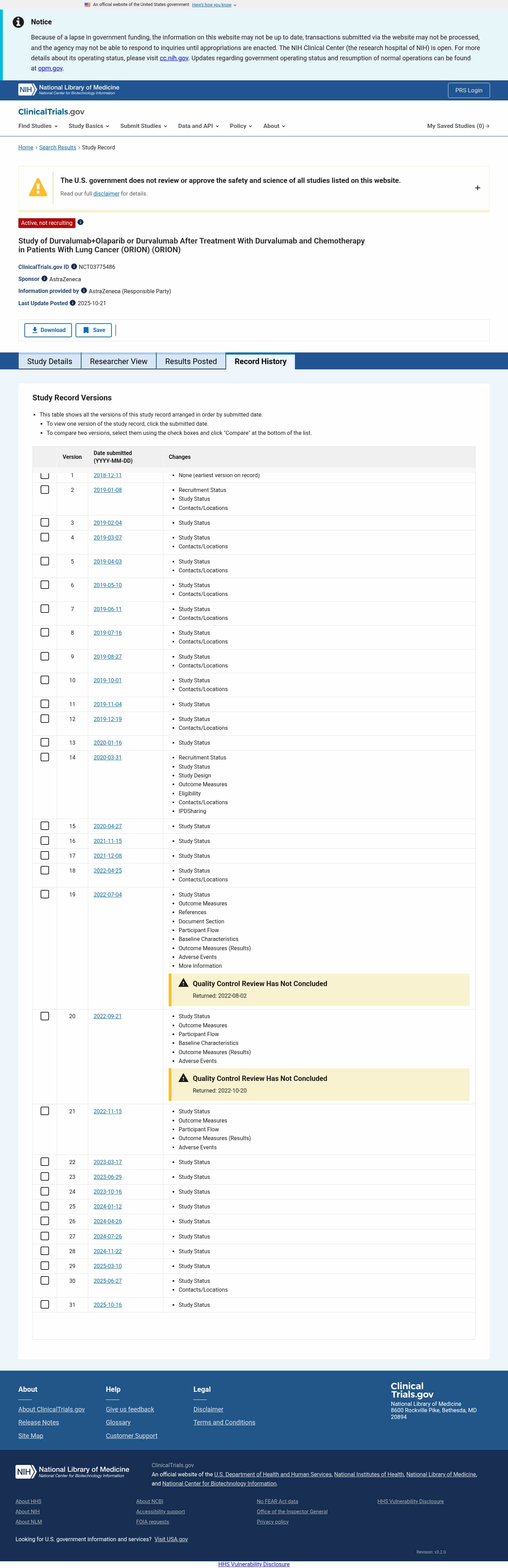Return to Search Results breadcrumb

tap(58, 147)
